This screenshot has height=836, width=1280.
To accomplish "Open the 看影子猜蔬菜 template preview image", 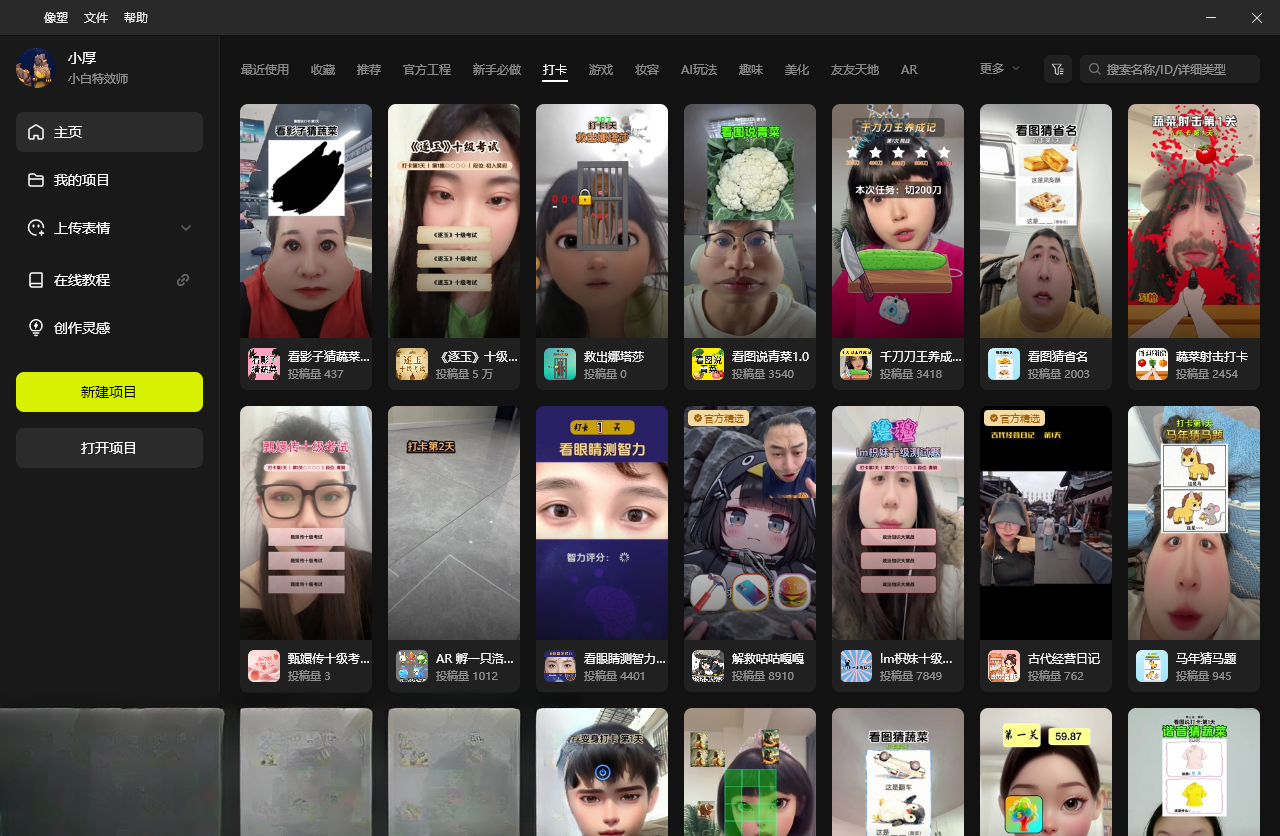I will [x=306, y=221].
